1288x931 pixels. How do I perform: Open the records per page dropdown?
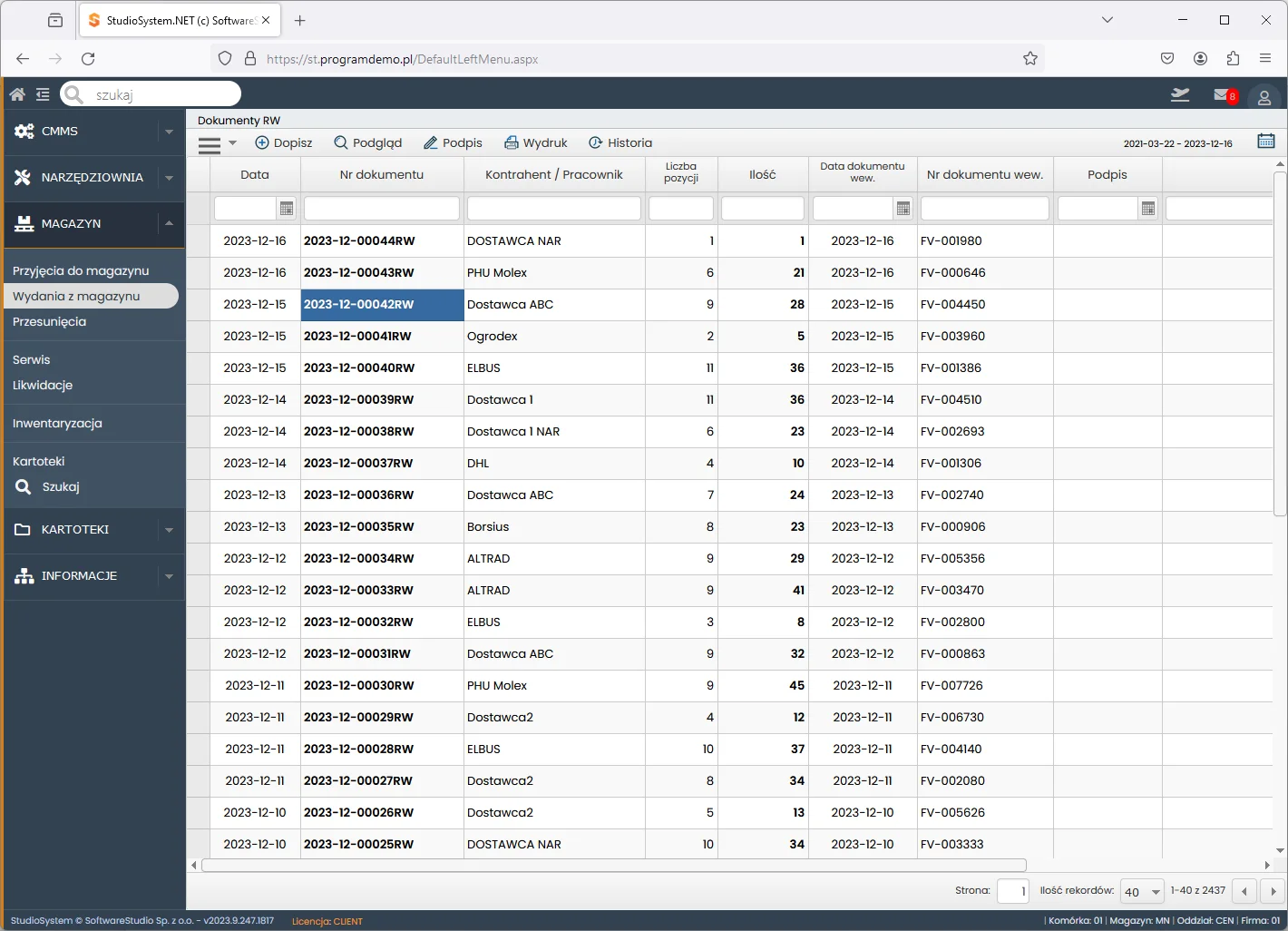pos(1142,892)
